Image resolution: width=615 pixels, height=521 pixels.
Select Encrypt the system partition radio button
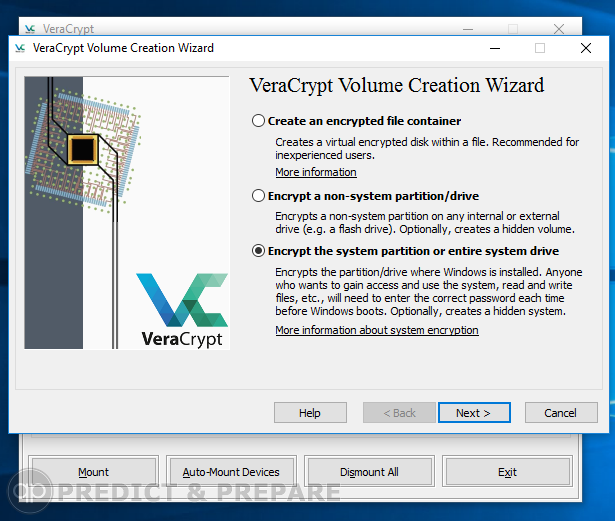[x=258, y=251]
